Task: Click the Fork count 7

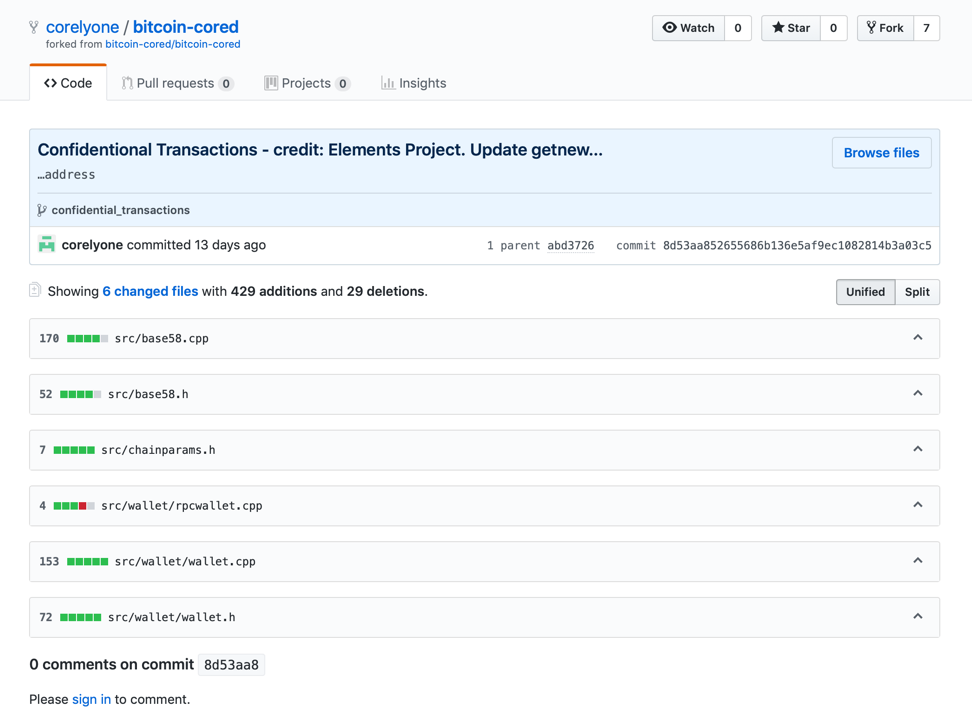Action: click(926, 28)
